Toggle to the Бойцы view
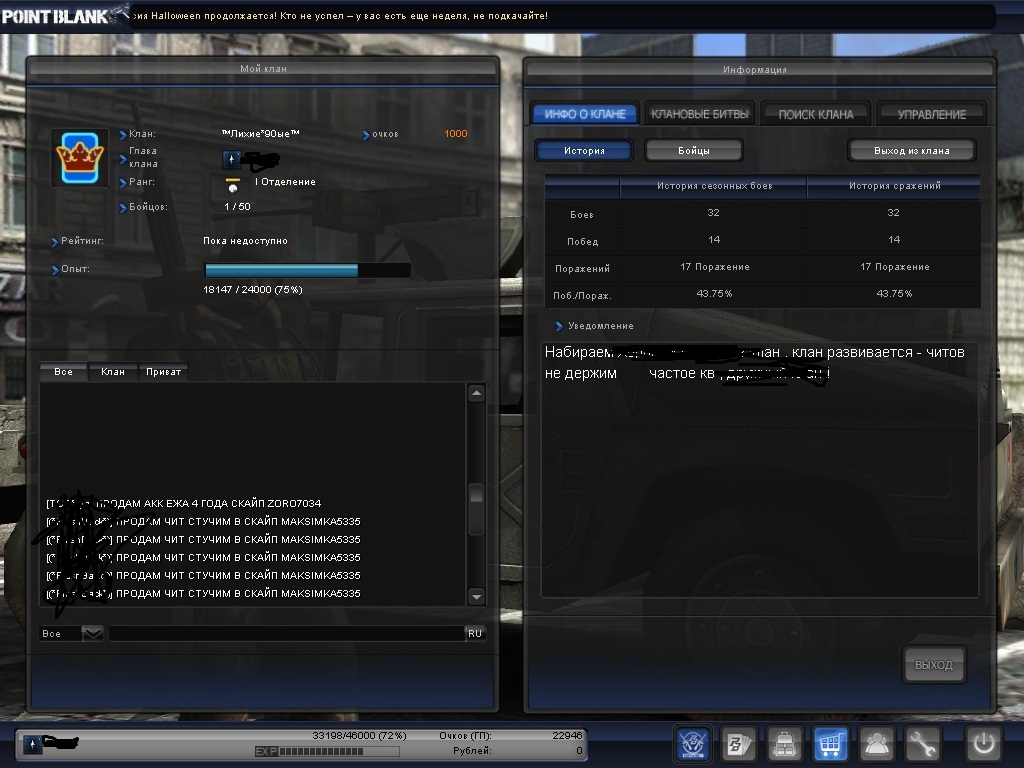This screenshot has height=768, width=1024. (x=693, y=151)
